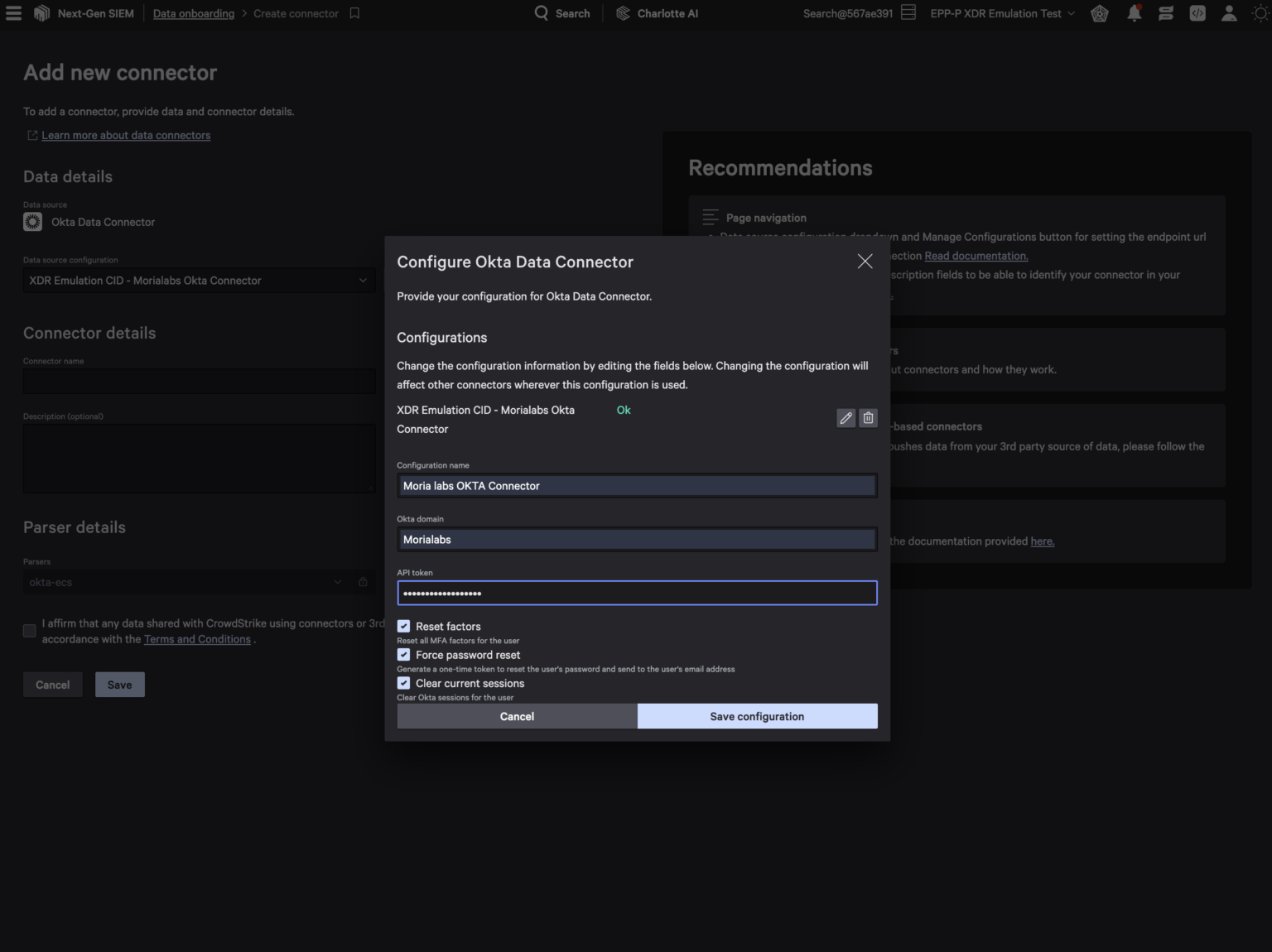
Task: Click the Save configuration button
Action: pyautogui.click(x=756, y=716)
